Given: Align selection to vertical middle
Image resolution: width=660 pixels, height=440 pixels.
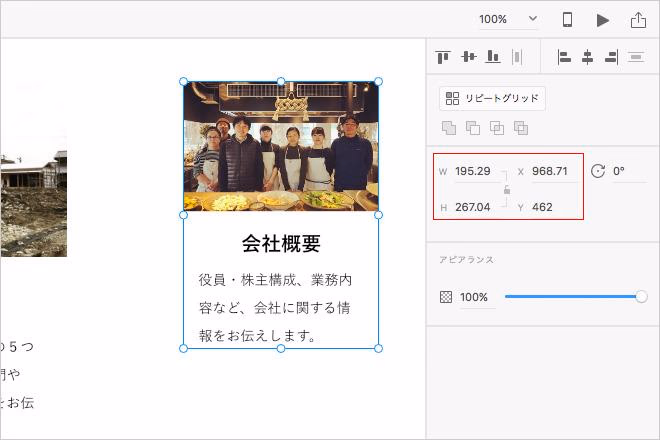Looking at the screenshot, I should tap(468, 57).
